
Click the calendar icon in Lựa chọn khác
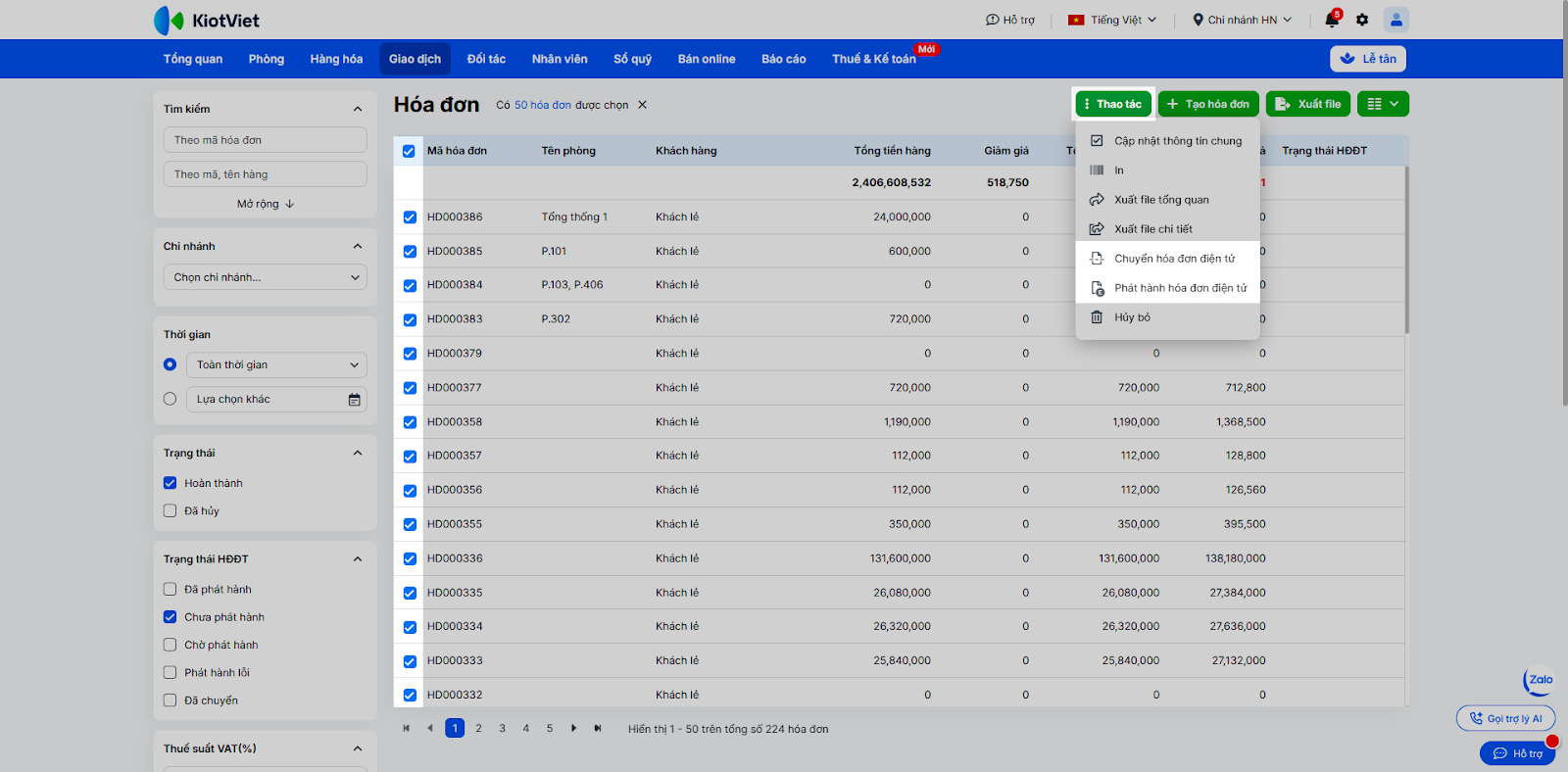[354, 400]
